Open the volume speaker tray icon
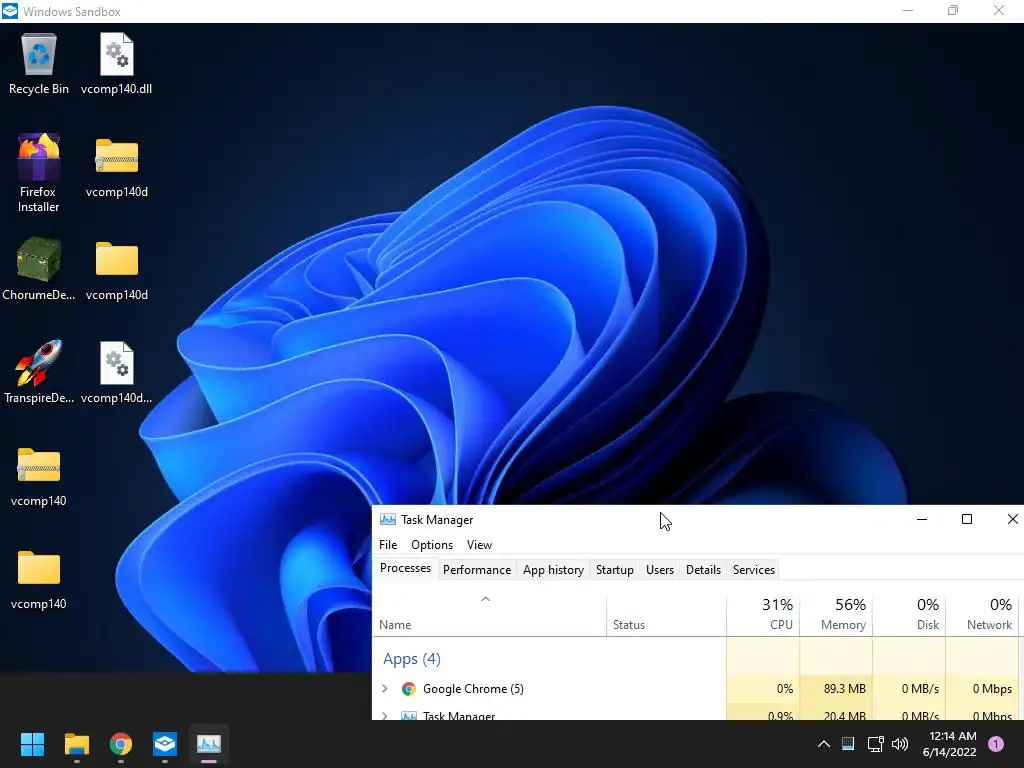The image size is (1024, 768). pyautogui.click(x=900, y=744)
